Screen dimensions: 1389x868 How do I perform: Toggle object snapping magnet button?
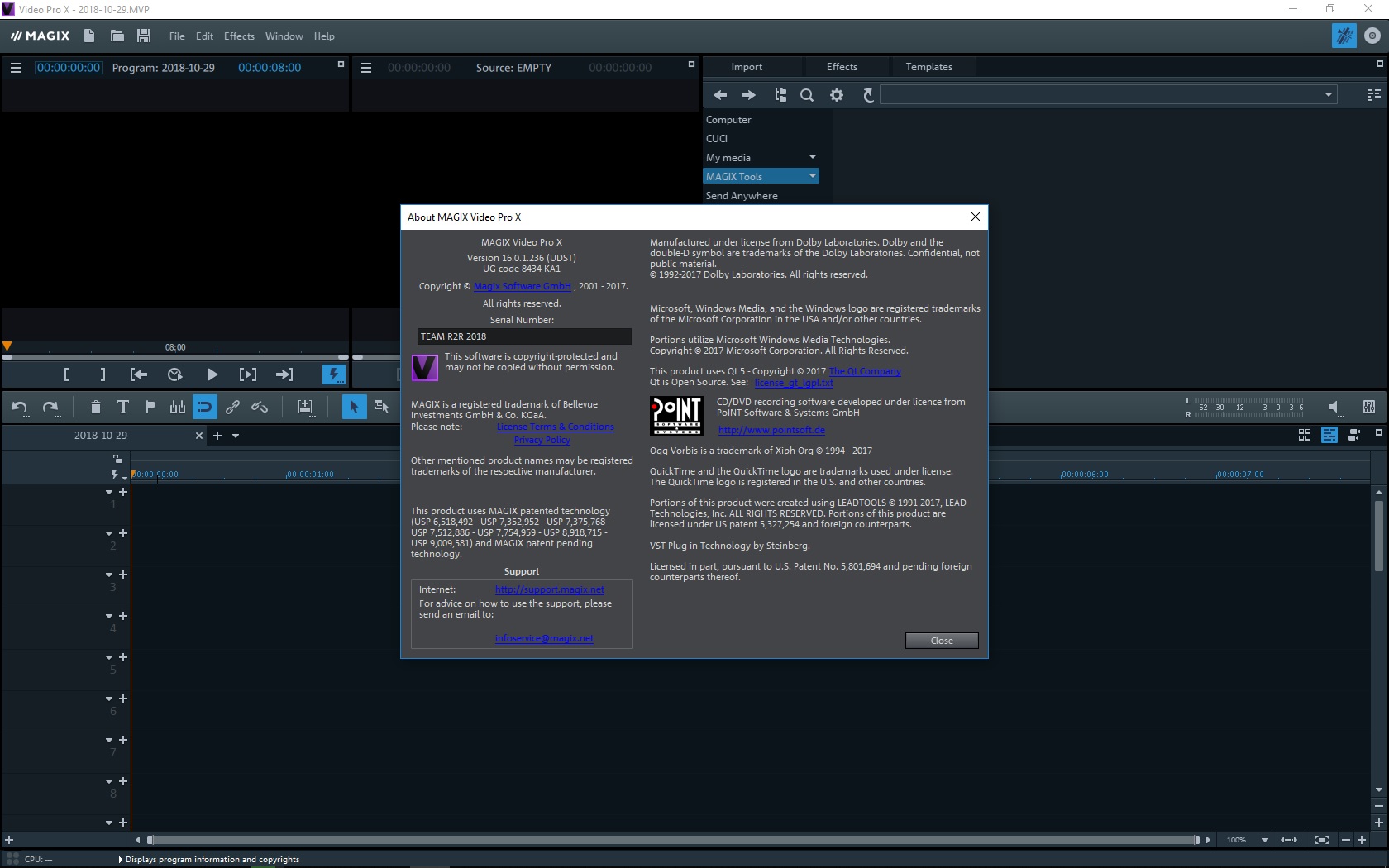[x=204, y=407]
